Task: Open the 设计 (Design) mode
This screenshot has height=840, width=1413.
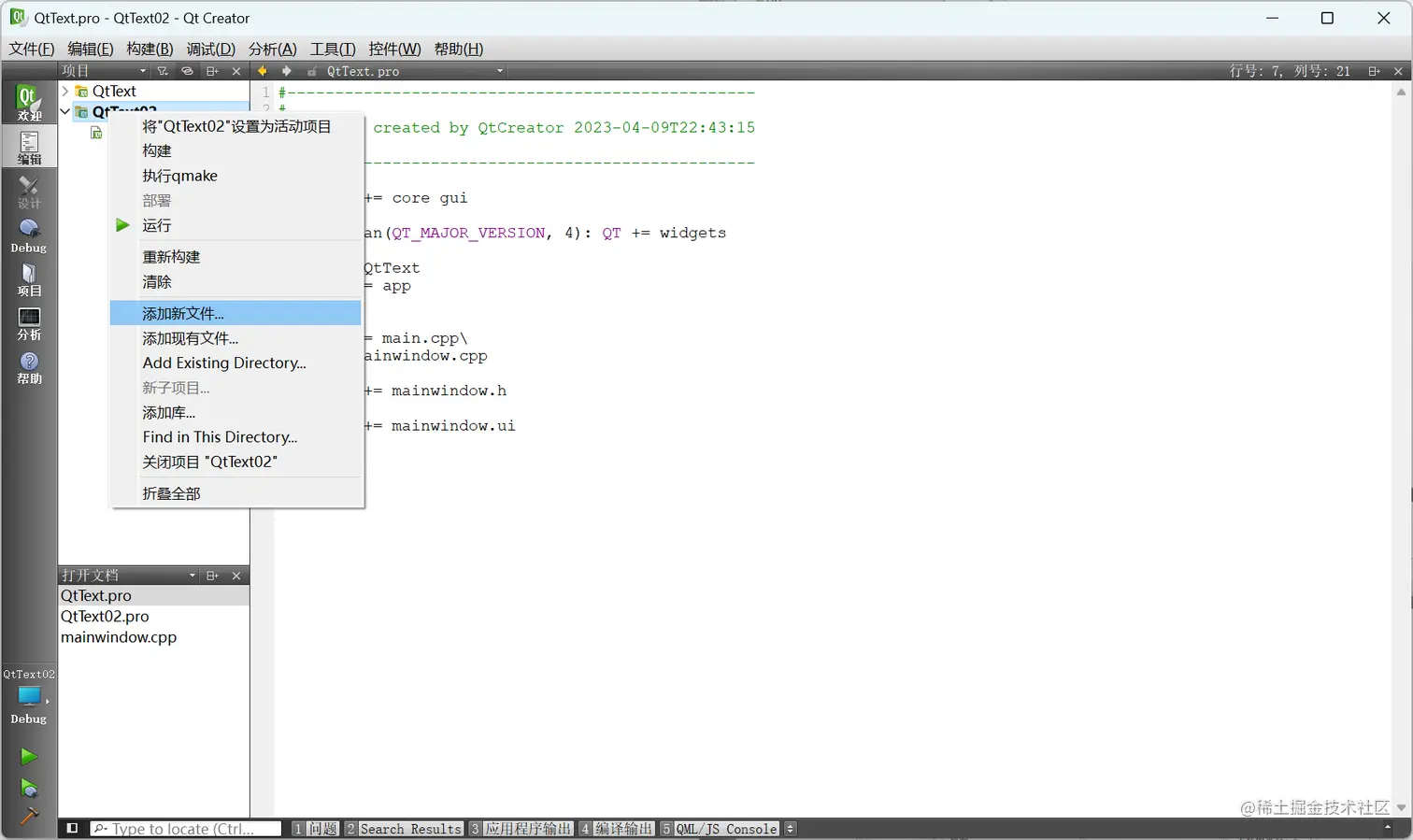Action: pos(29,192)
